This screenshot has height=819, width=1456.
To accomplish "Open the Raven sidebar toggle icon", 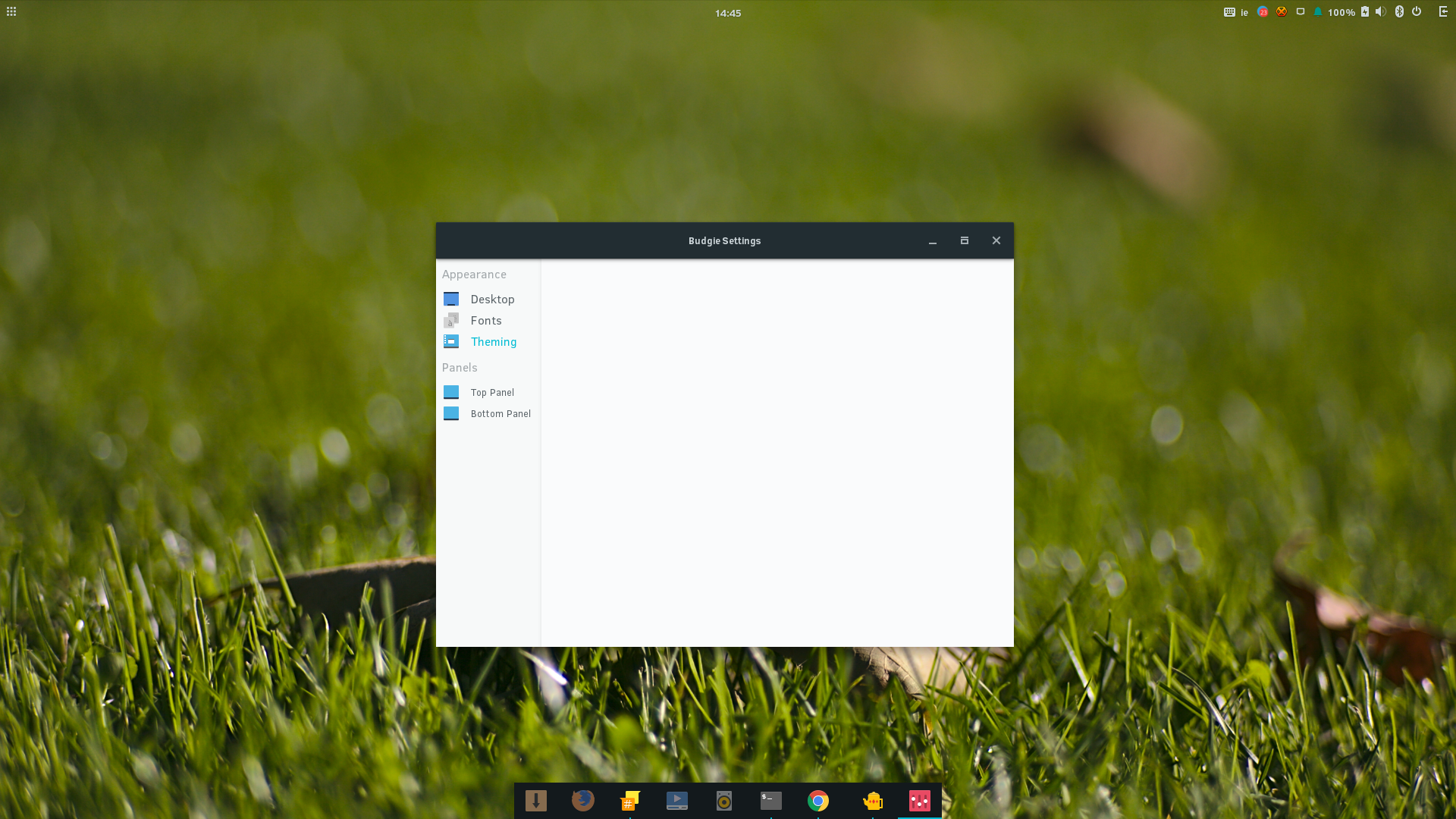I will [x=1443, y=12].
